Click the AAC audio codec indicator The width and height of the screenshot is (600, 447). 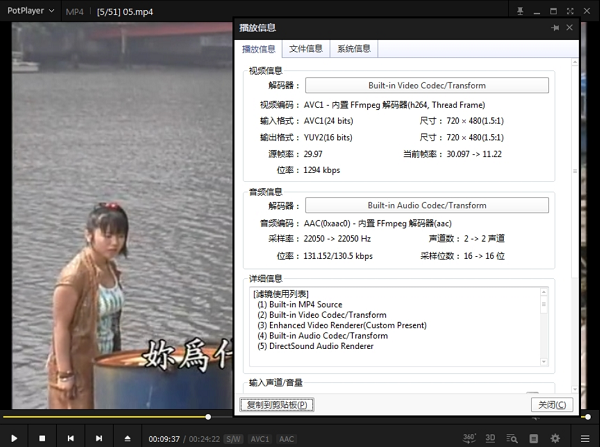tap(286, 438)
